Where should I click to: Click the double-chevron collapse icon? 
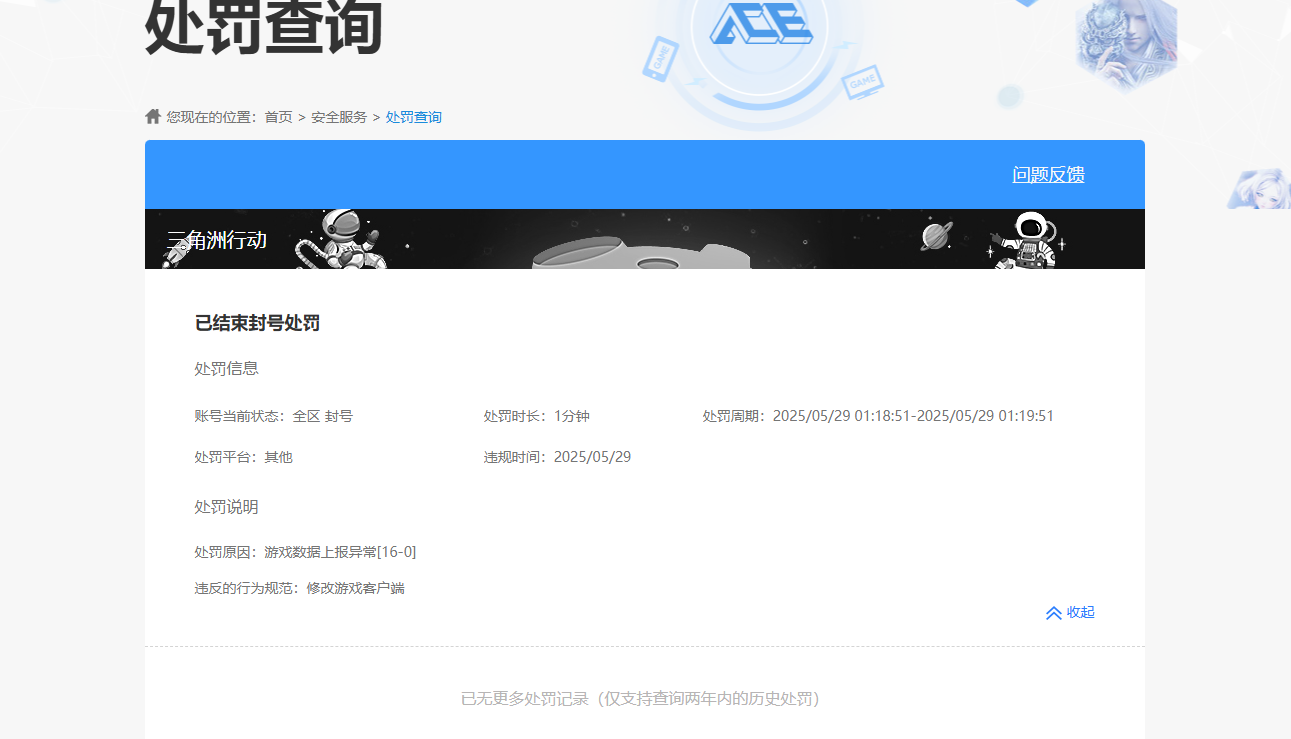pos(1053,613)
